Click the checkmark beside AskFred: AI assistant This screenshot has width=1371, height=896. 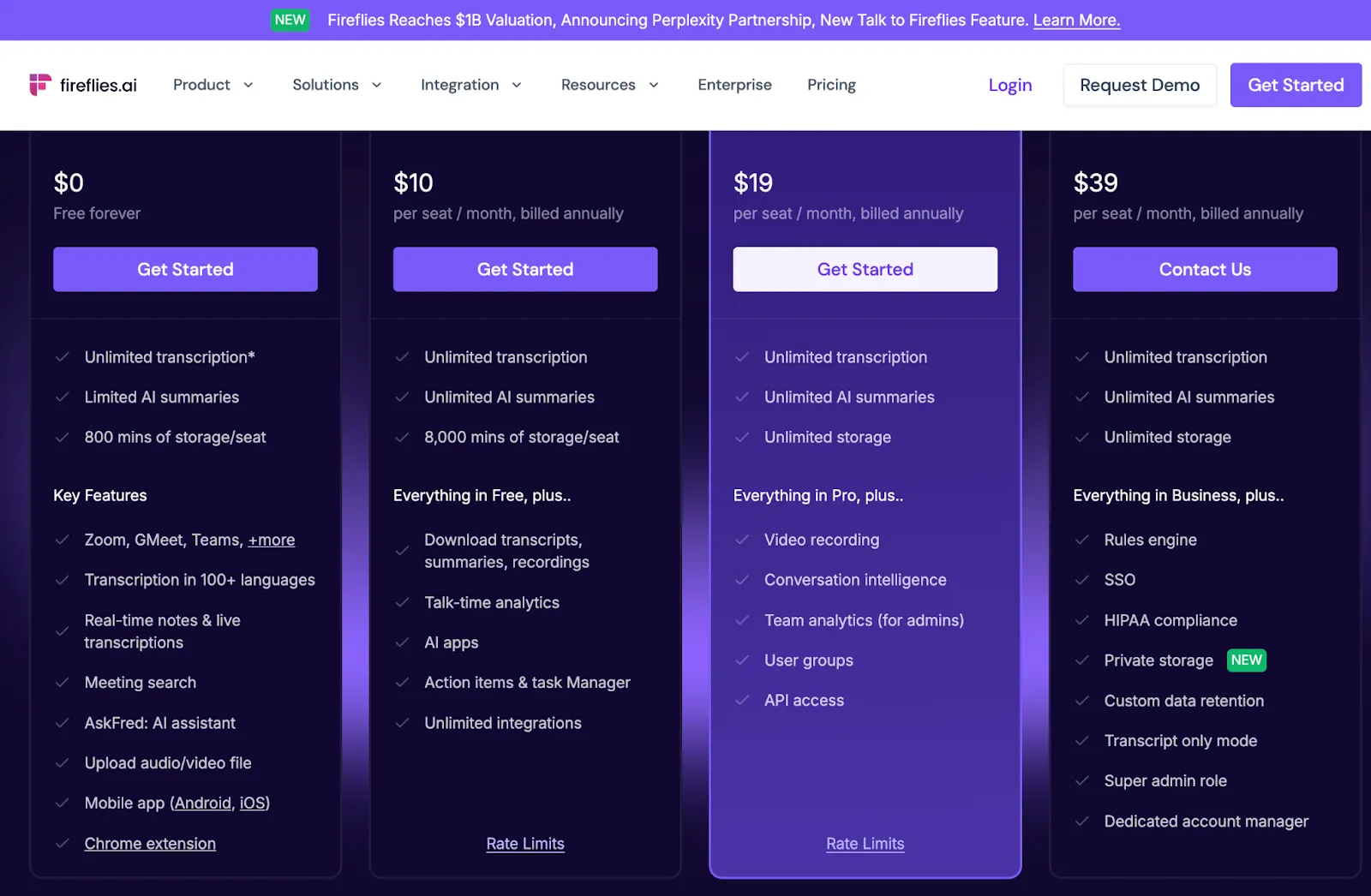pyautogui.click(x=62, y=723)
